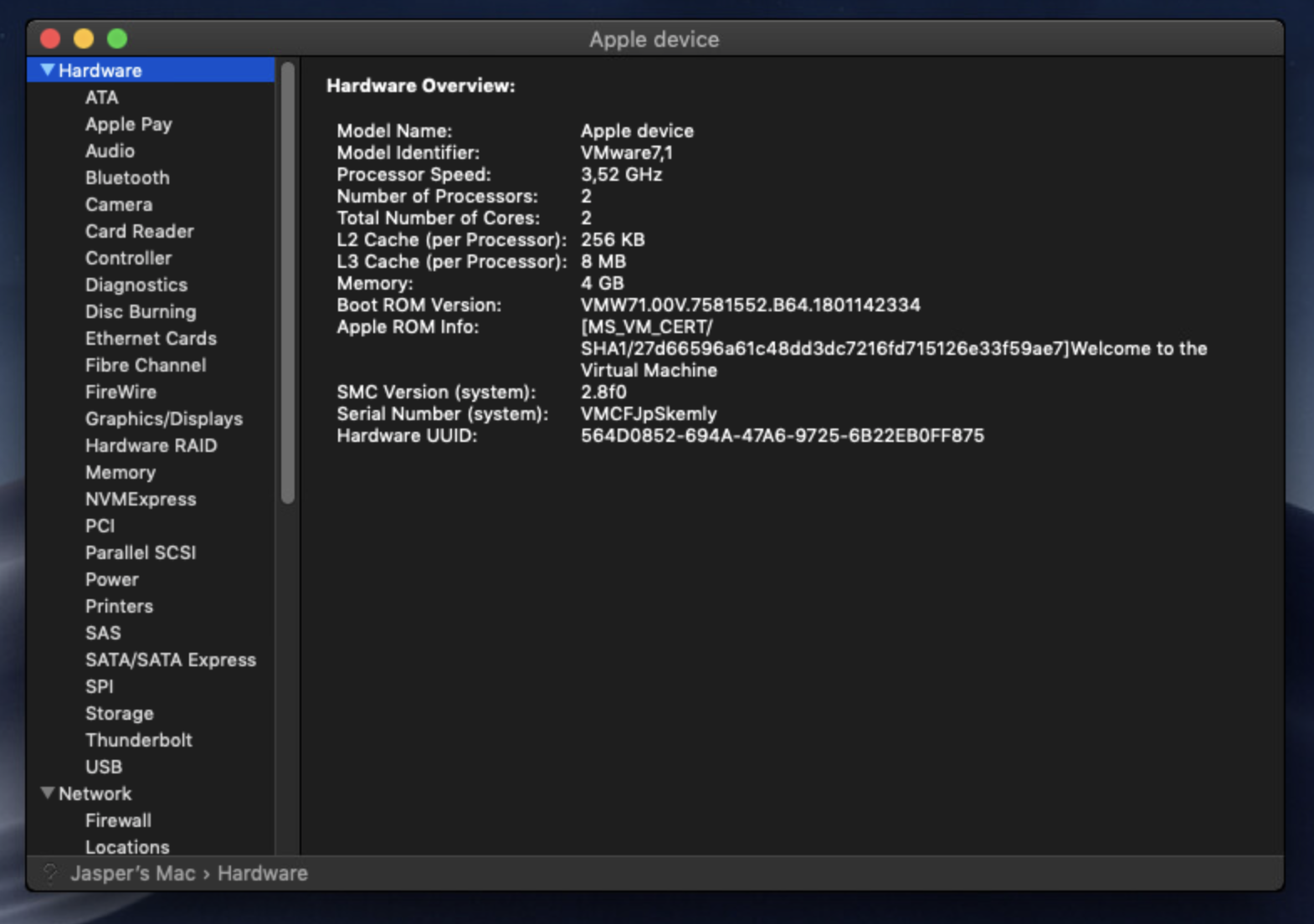The height and width of the screenshot is (924, 1314).
Task: Click Jasper's Mac in path bar
Action: tap(133, 873)
